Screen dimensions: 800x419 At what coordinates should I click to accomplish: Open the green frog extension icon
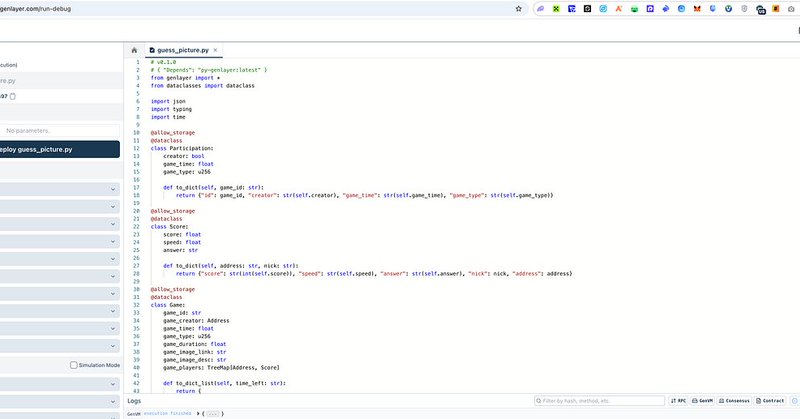coord(634,9)
